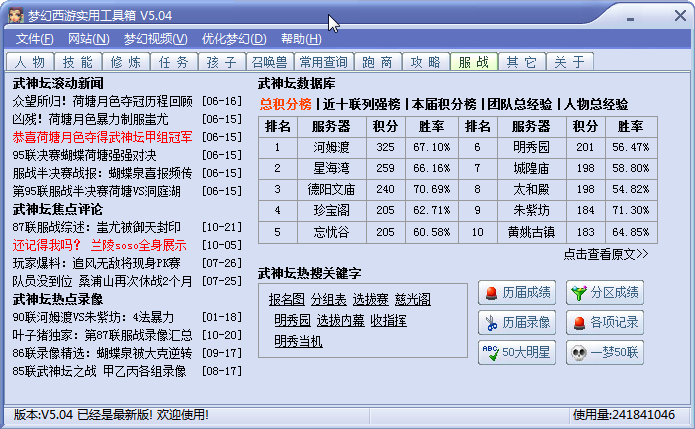Switch to the 人物 tab
The image size is (695, 429).
tap(30, 62)
